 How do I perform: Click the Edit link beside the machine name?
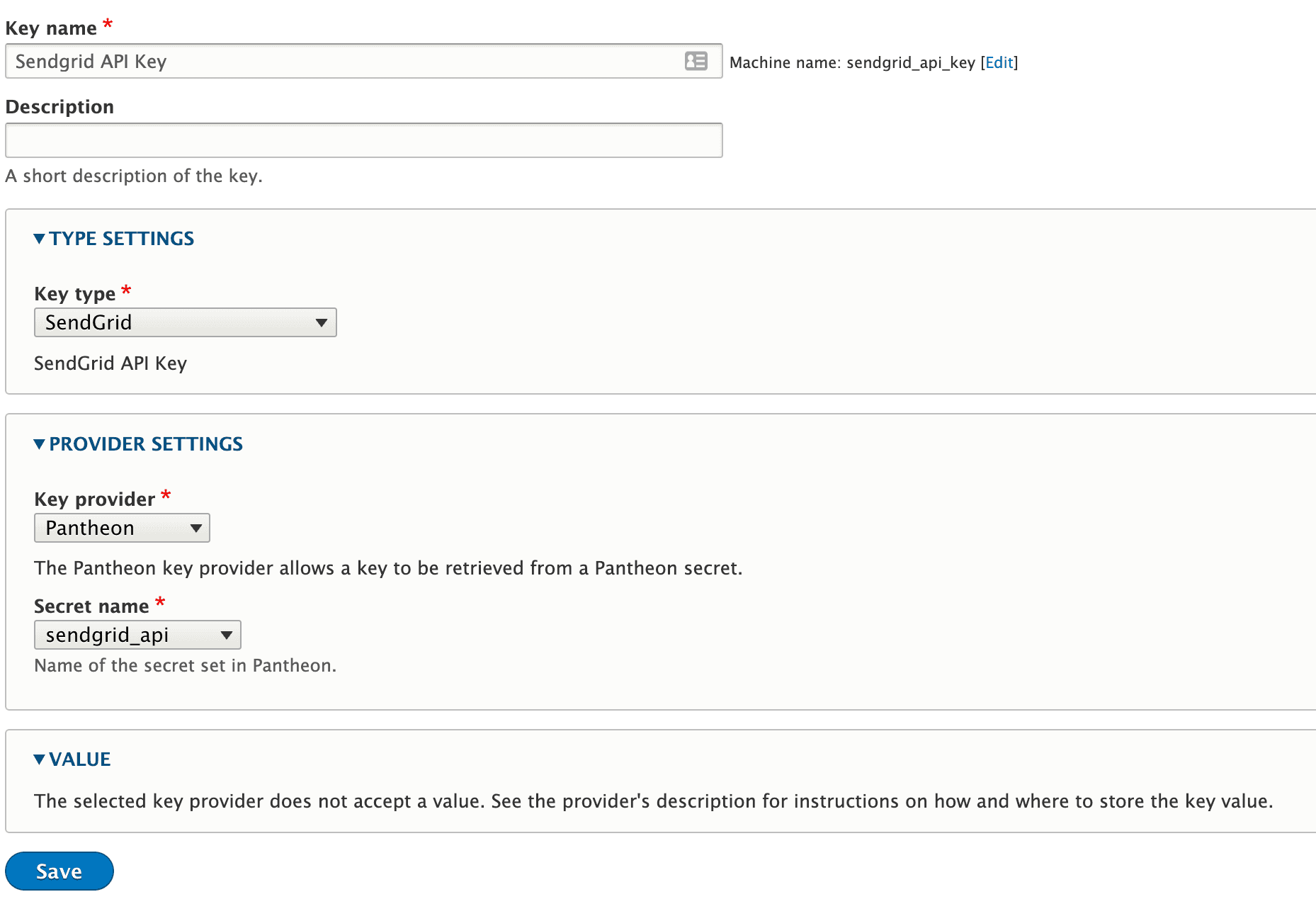tap(999, 62)
